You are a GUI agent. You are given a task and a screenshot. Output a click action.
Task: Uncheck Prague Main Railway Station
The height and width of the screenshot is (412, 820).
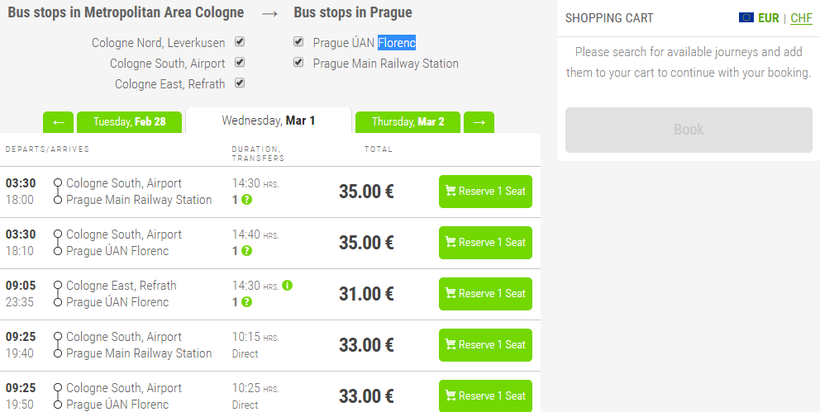tap(299, 63)
